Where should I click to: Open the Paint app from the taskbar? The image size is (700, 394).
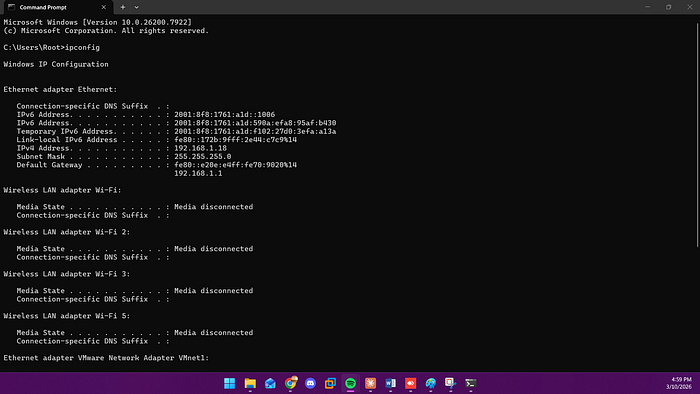click(x=431, y=383)
